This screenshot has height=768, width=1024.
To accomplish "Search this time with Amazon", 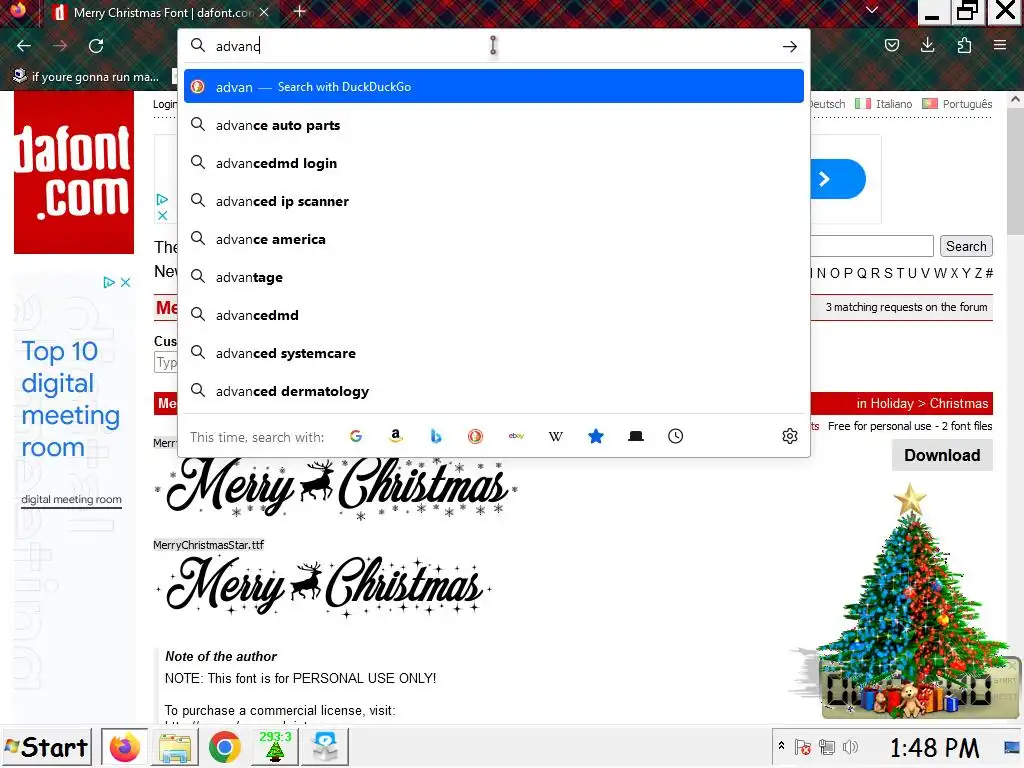I will [396, 436].
